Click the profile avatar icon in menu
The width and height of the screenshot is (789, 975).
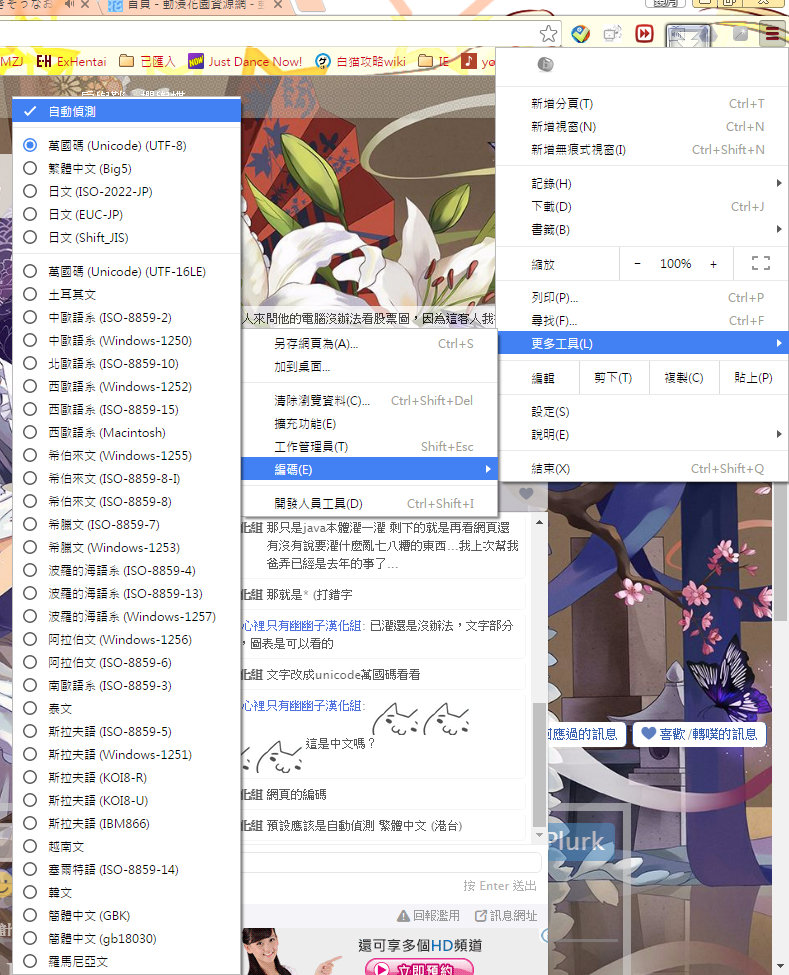(545, 64)
